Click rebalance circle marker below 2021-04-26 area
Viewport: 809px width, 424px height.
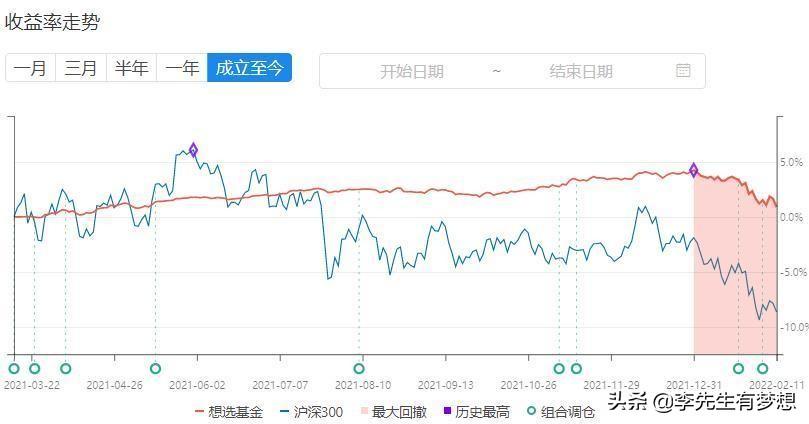coord(155,369)
